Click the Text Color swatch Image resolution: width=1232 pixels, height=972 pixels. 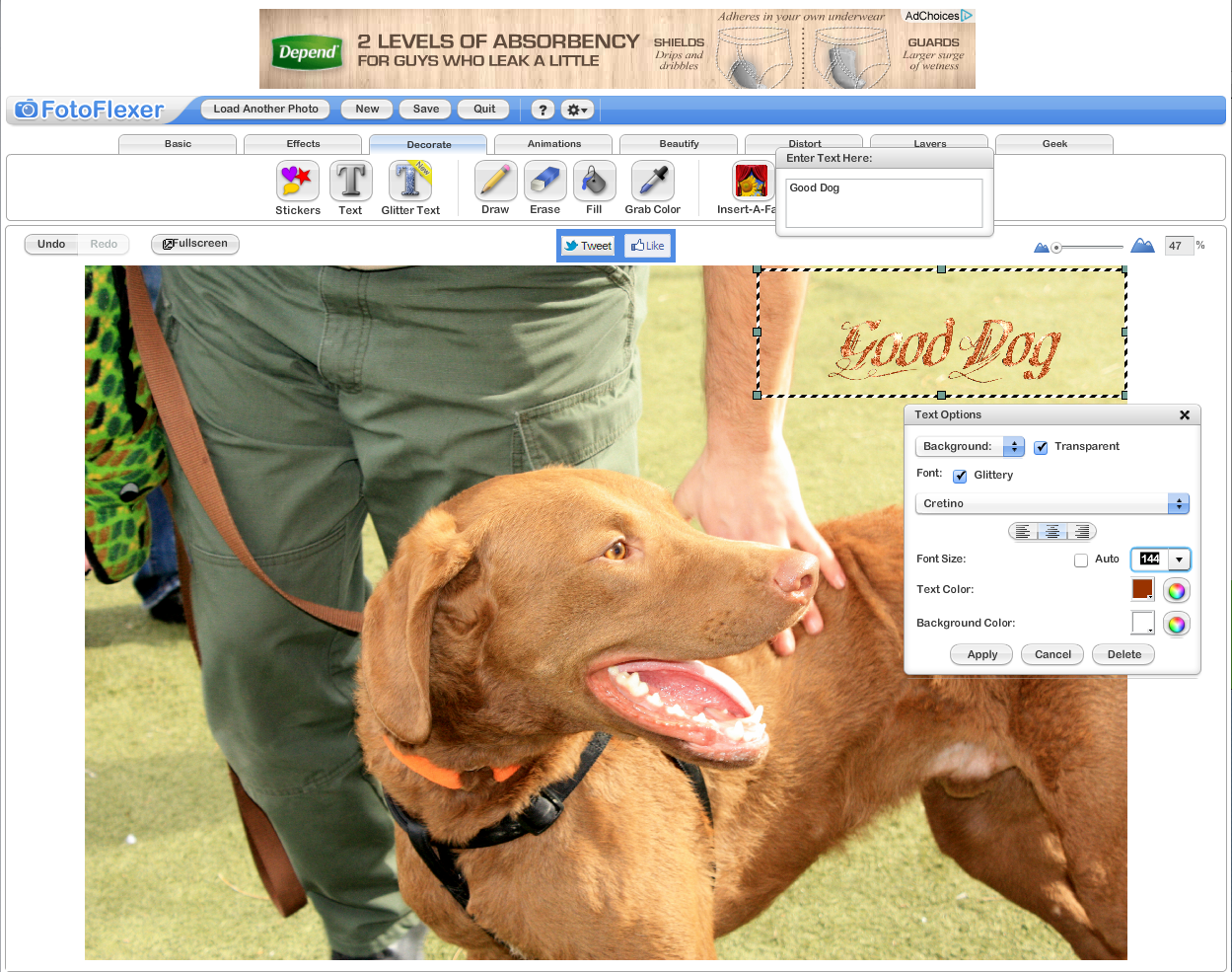1142,590
